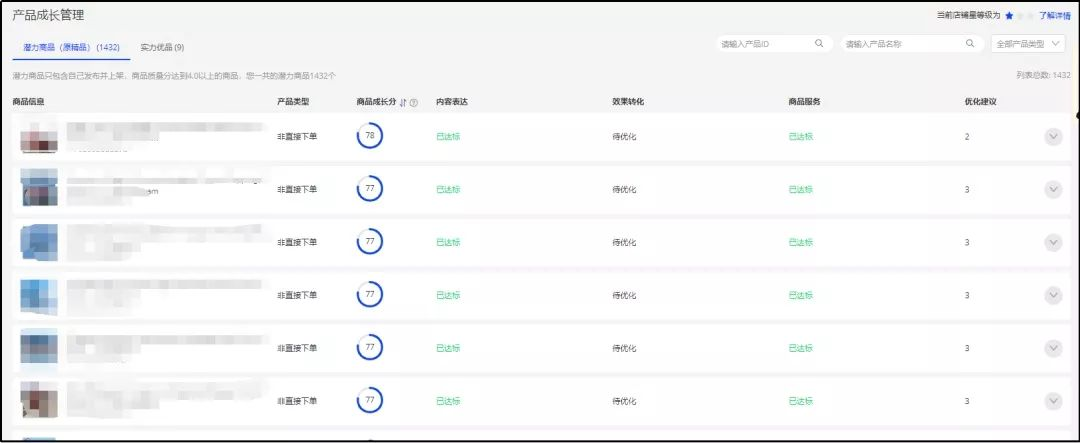1080x443 pixels.
Task: Expand the second product row details chevron
Action: pyautogui.click(x=1052, y=189)
